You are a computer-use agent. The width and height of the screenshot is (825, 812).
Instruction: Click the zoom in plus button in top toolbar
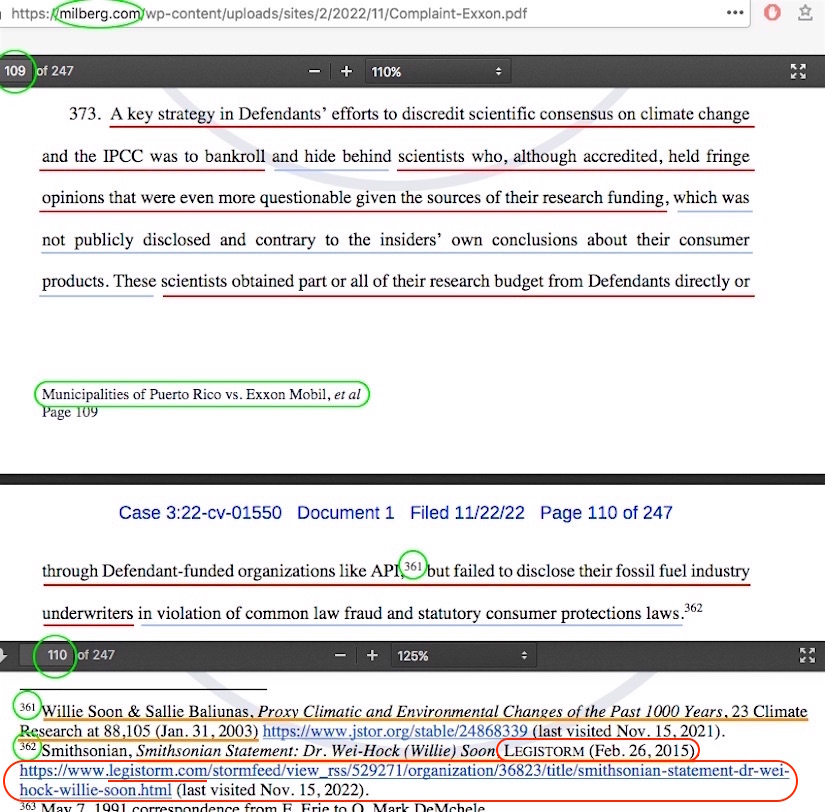point(347,72)
